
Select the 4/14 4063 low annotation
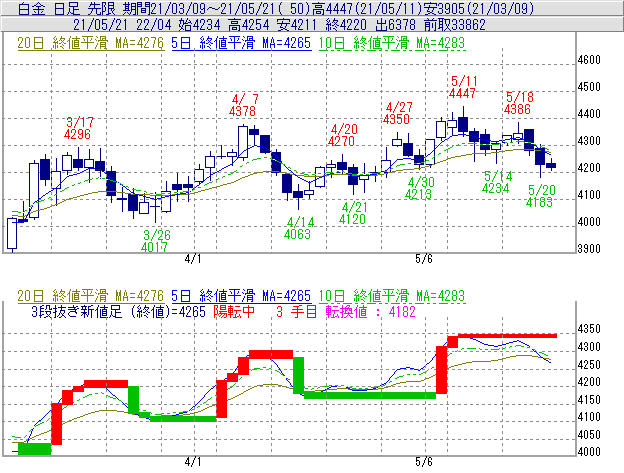point(298,228)
